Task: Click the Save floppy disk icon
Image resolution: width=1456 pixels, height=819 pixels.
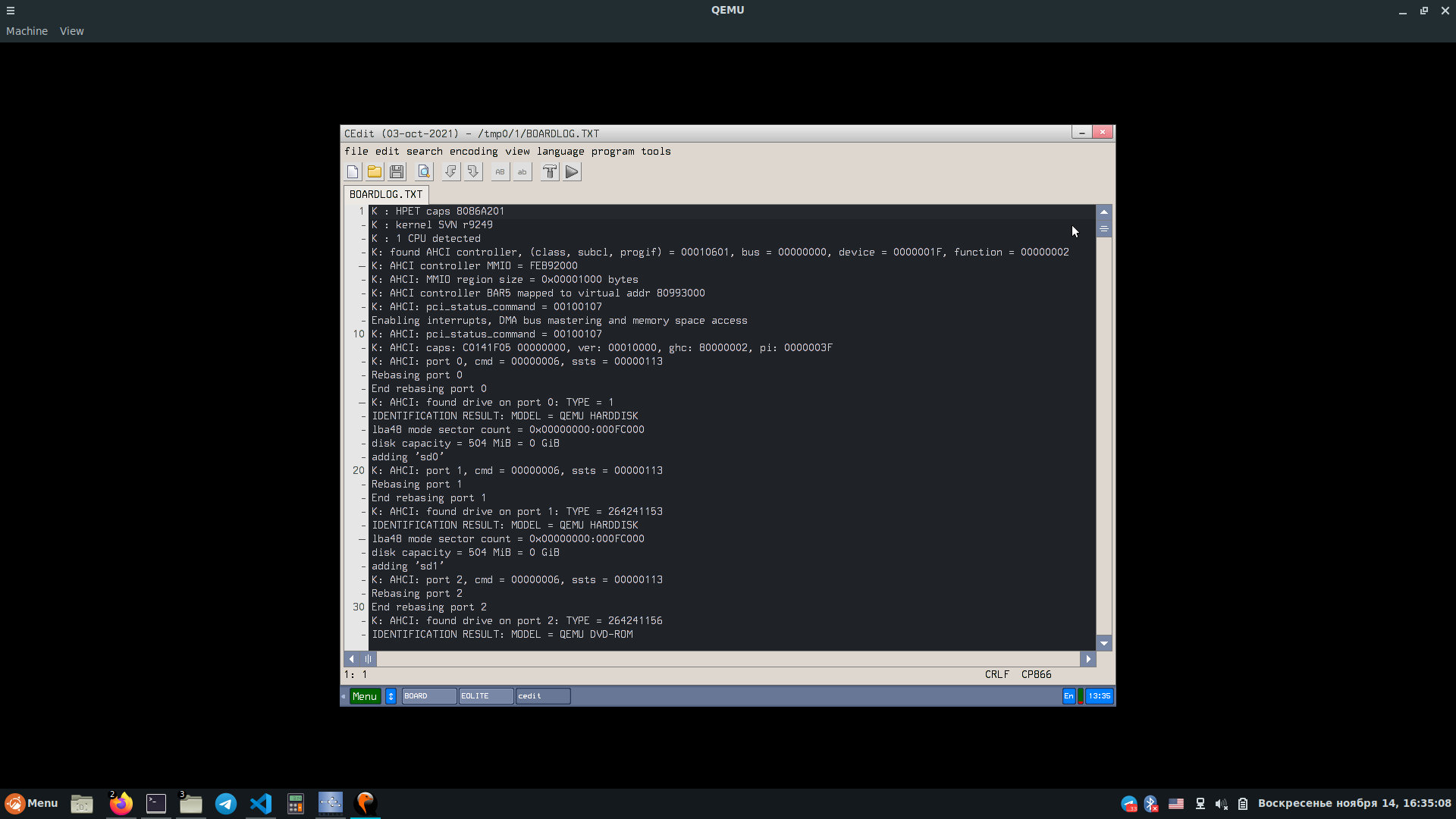Action: coord(397,172)
